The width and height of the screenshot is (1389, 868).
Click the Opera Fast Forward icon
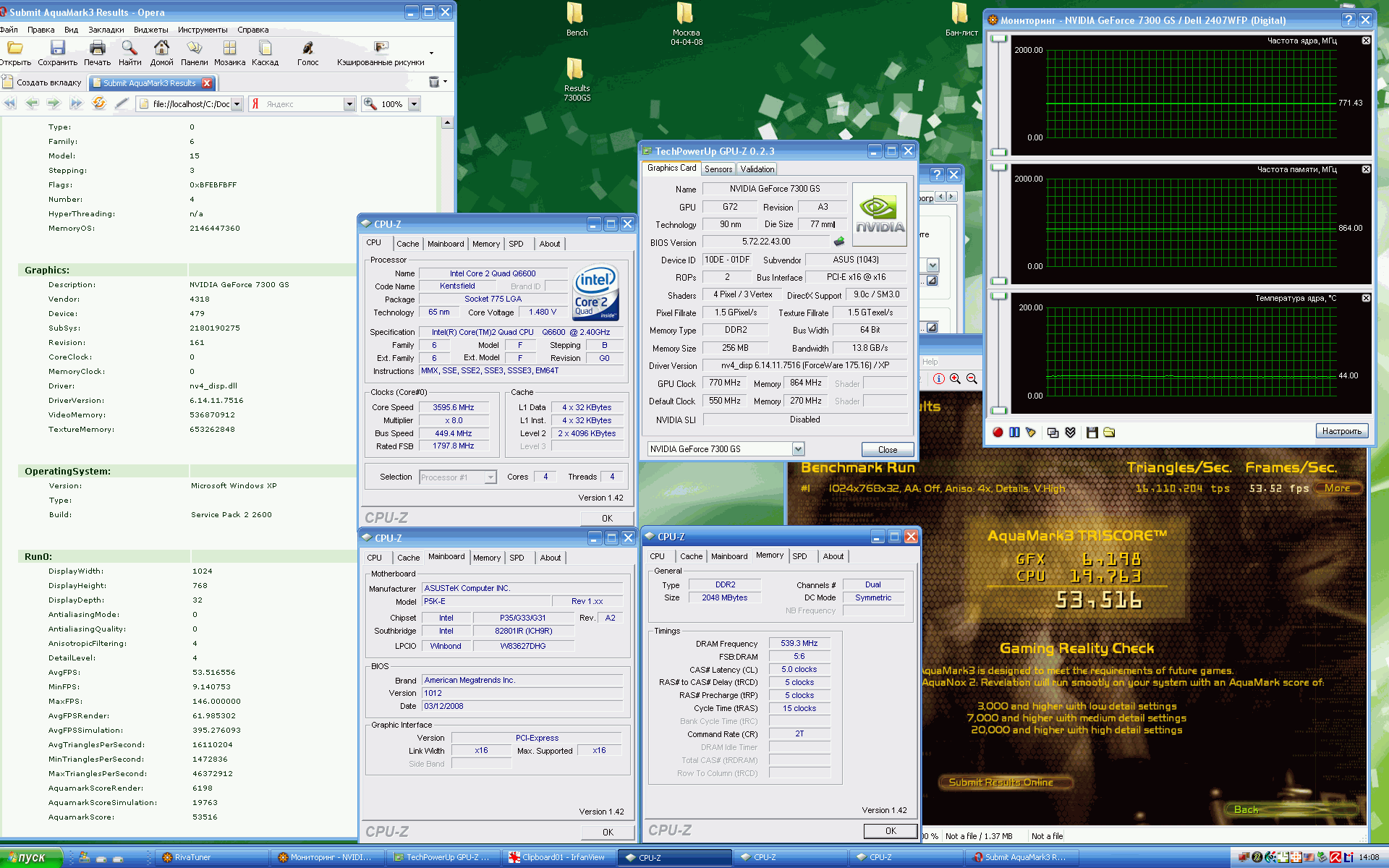(x=76, y=103)
